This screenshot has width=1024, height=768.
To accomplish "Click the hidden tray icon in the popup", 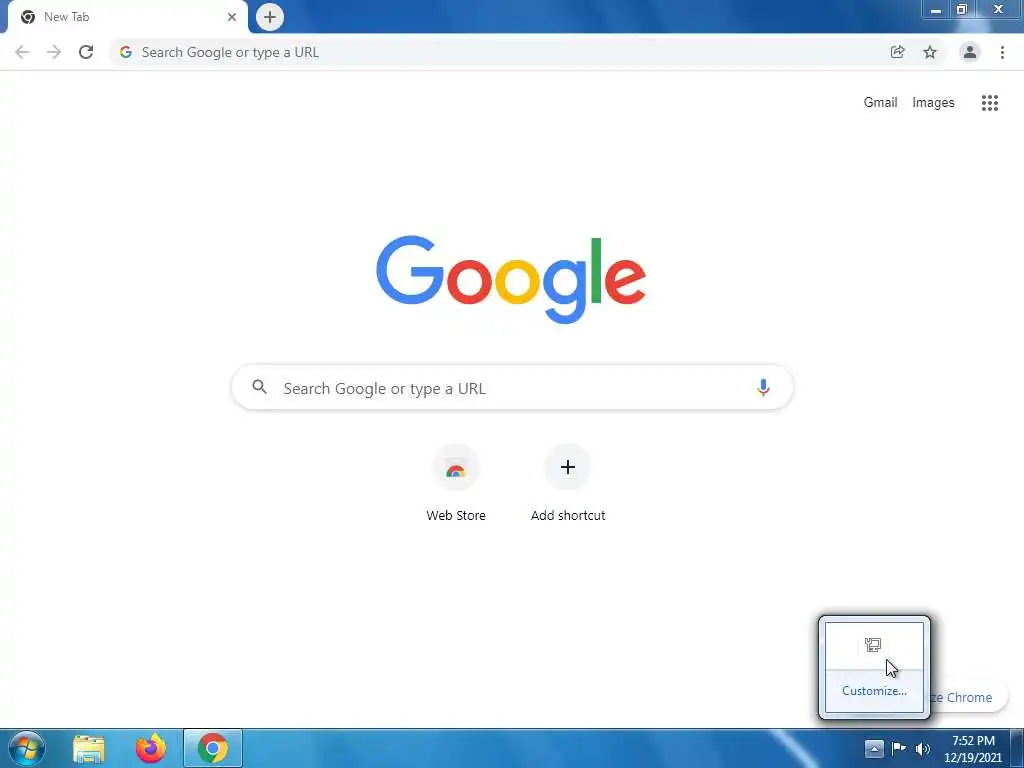I will tap(872, 645).
